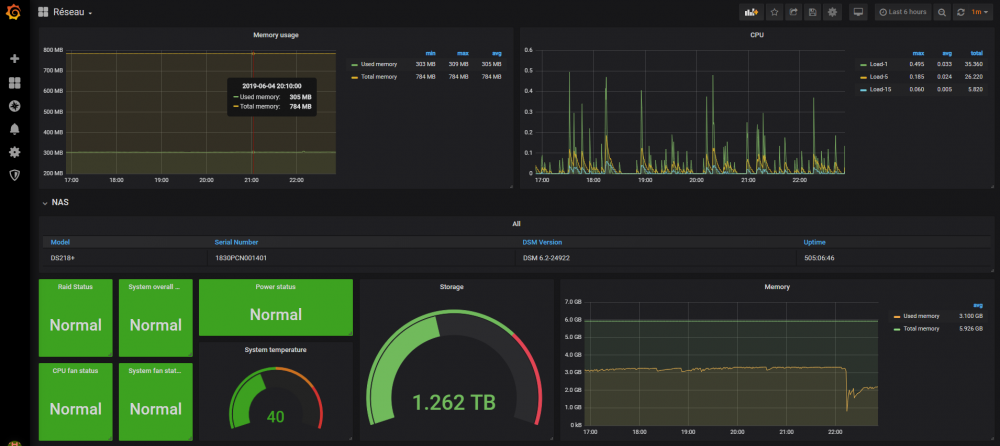Viewport: 1000px width, 446px height.
Task: Open the Create plus menu in sidebar
Action: pyautogui.click(x=14, y=59)
